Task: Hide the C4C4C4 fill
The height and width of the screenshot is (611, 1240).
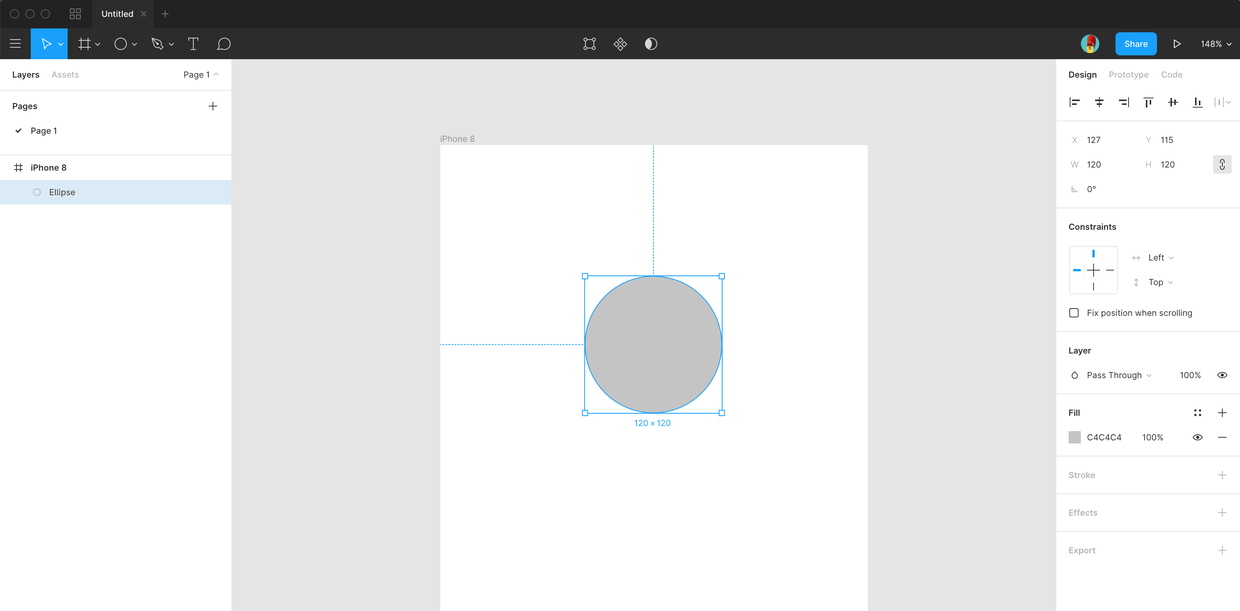Action: 1197,438
